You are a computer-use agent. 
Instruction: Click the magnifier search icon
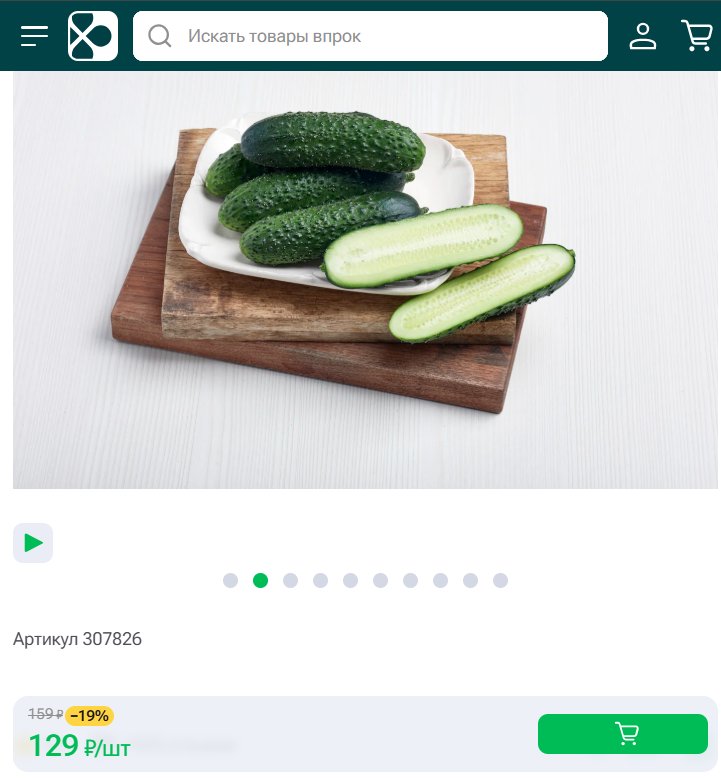click(x=160, y=36)
